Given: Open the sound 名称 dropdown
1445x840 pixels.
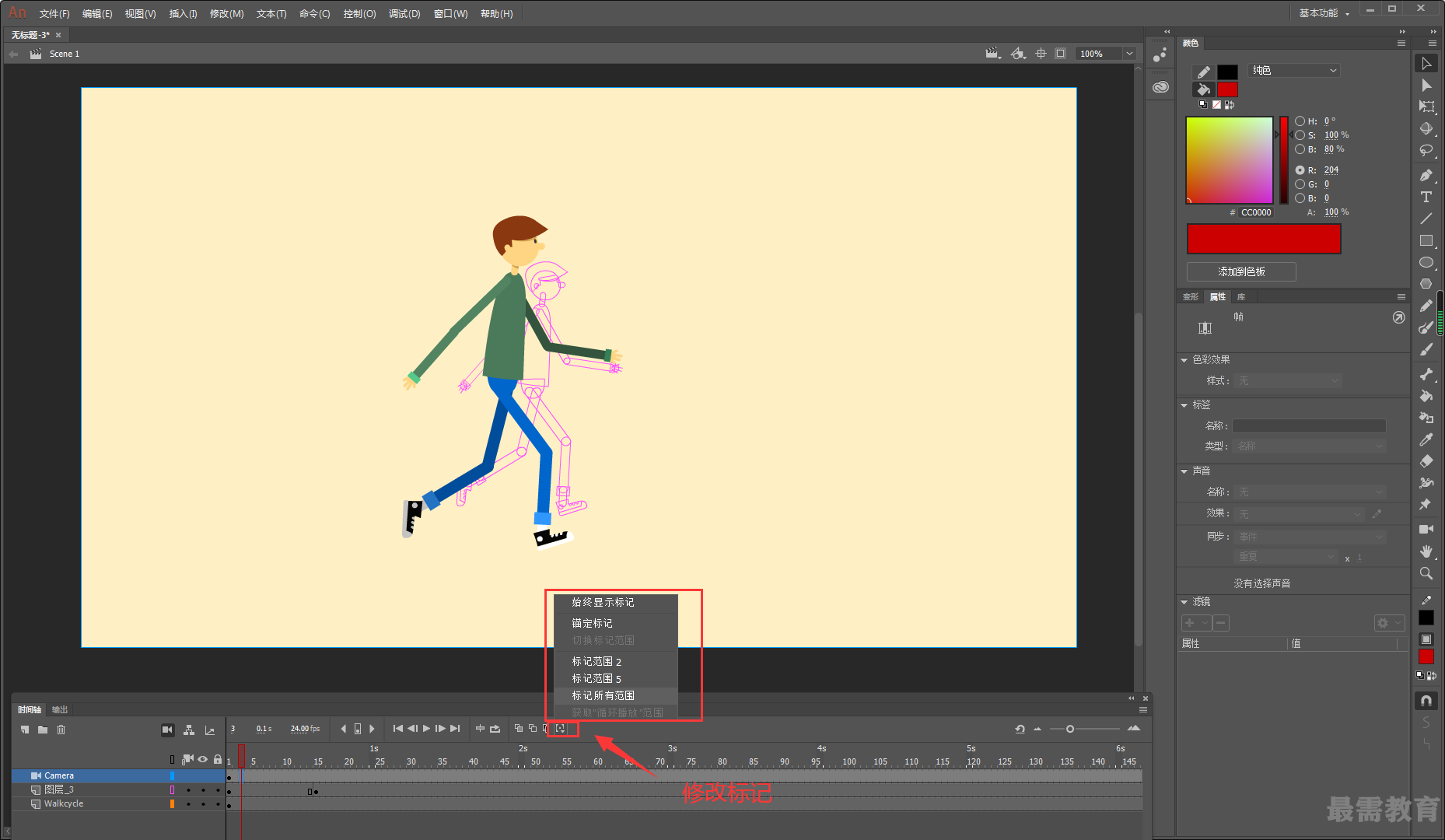Looking at the screenshot, I should 1310,492.
